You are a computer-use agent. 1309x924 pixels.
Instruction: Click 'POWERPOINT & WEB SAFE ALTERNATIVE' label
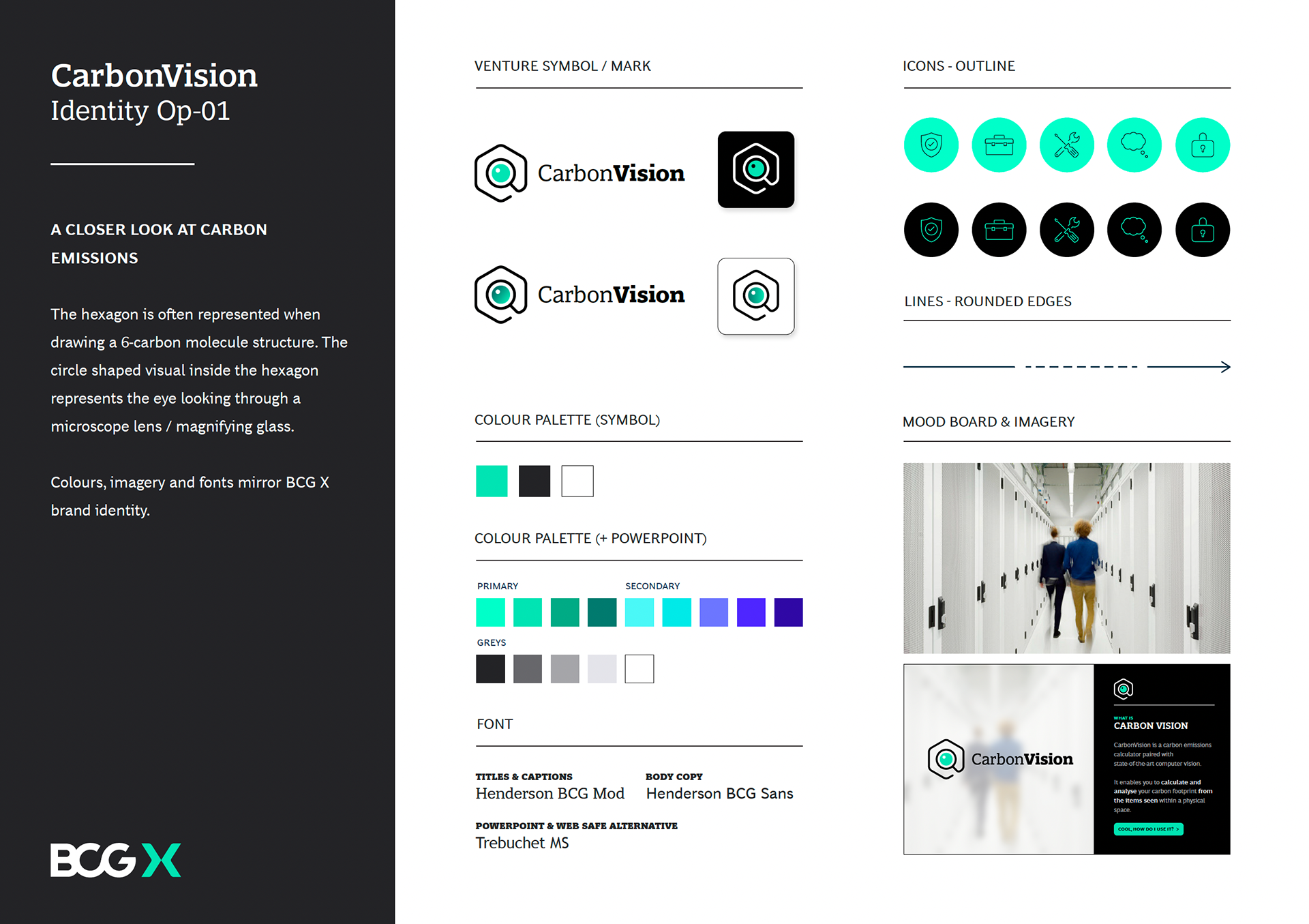[577, 826]
